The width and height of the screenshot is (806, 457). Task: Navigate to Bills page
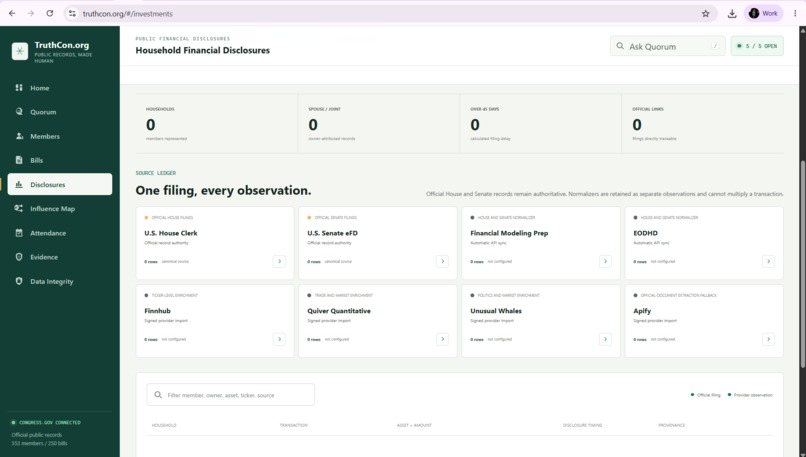(60, 160)
